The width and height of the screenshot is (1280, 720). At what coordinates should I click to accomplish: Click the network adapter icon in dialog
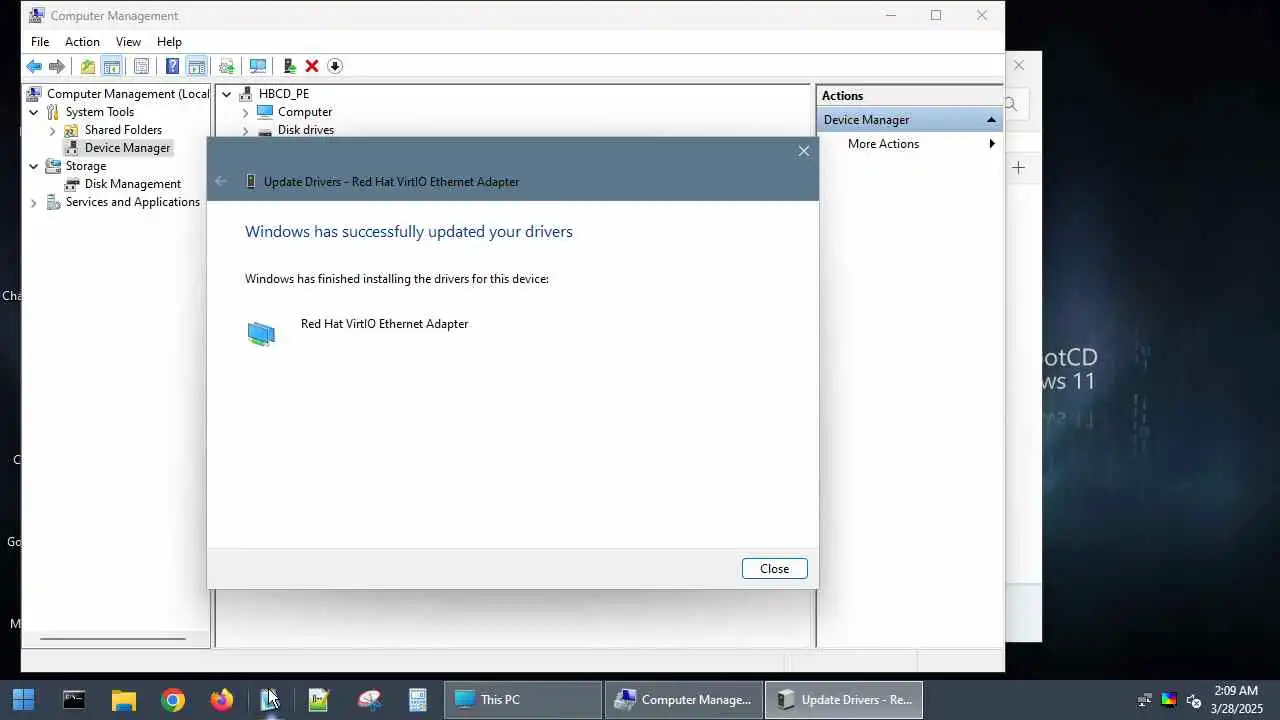[x=261, y=333]
